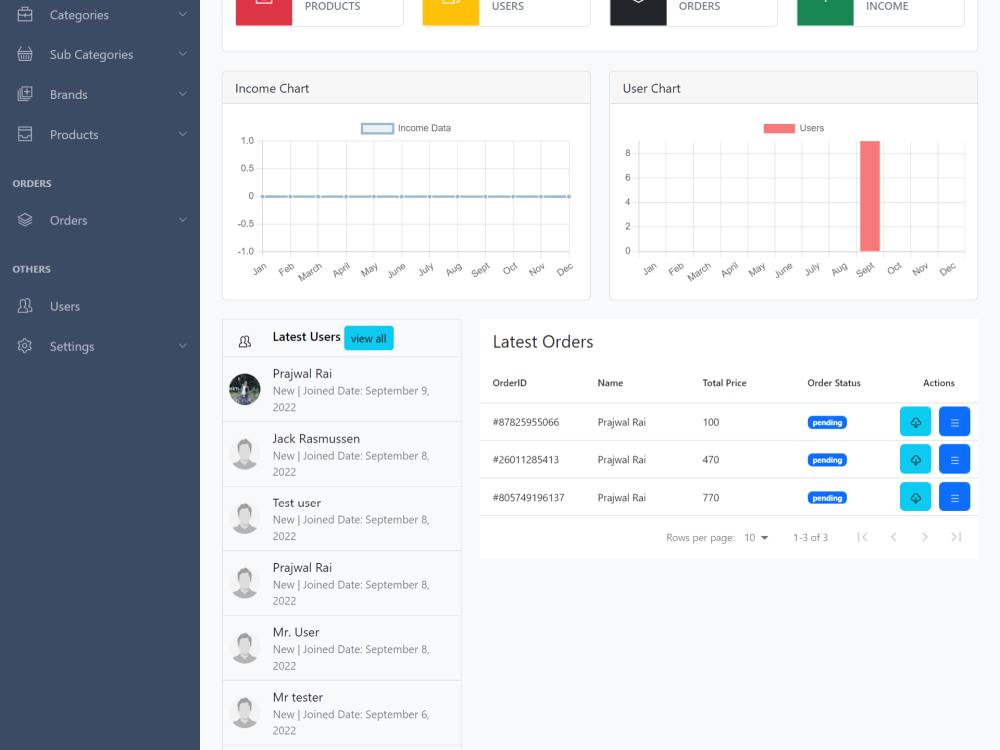Open the Categories icon in the sidebar
The width and height of the screenshot is (1000, 750).
(22, 14)
